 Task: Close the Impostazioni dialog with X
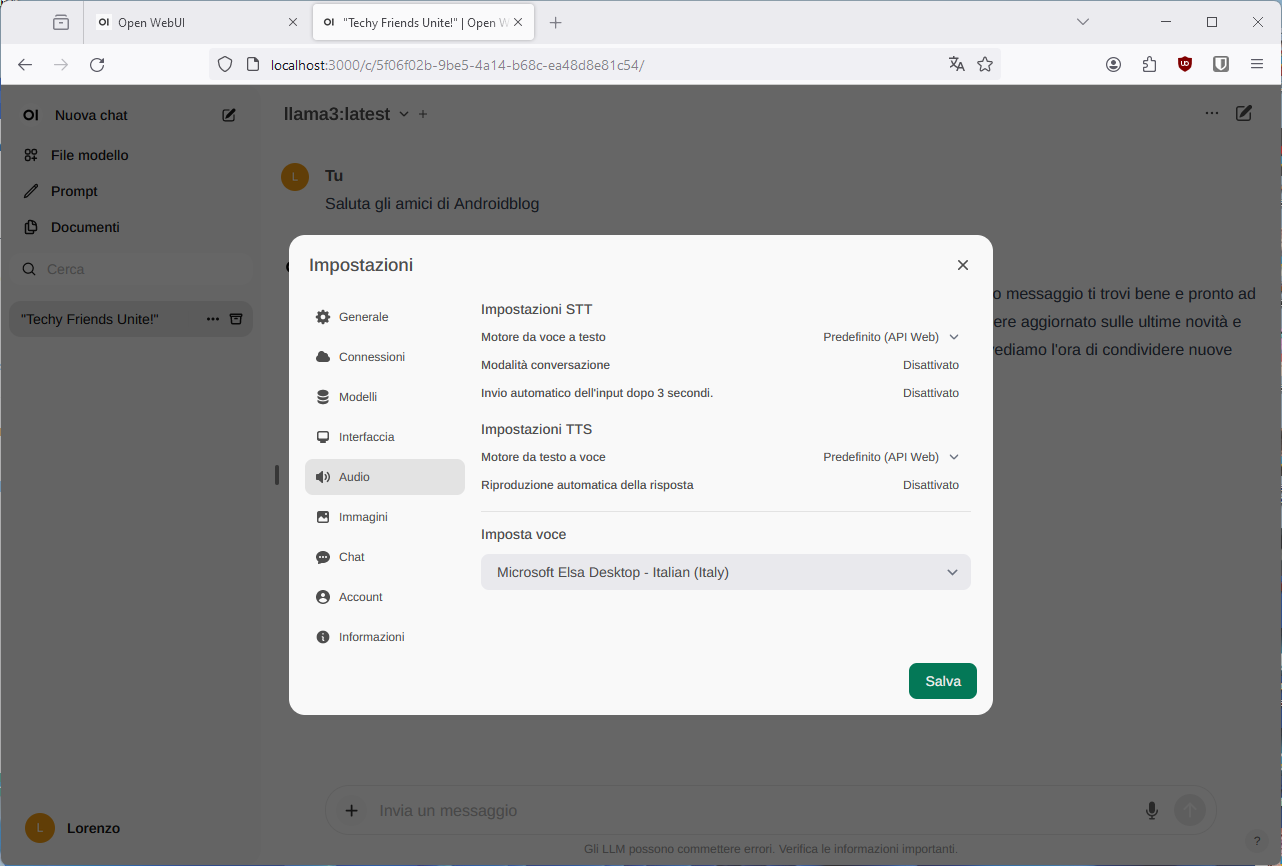click(x=962, y=265)
